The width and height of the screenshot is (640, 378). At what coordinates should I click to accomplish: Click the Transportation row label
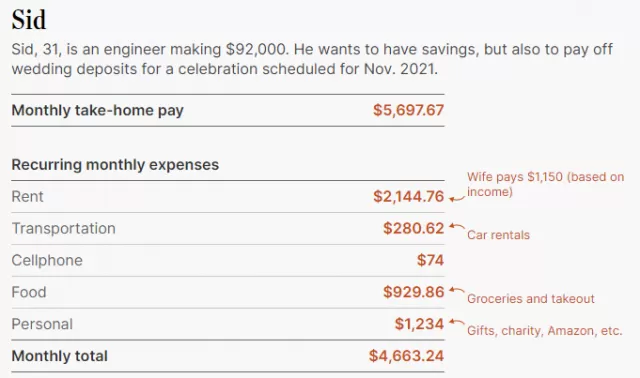coord(64,229)
